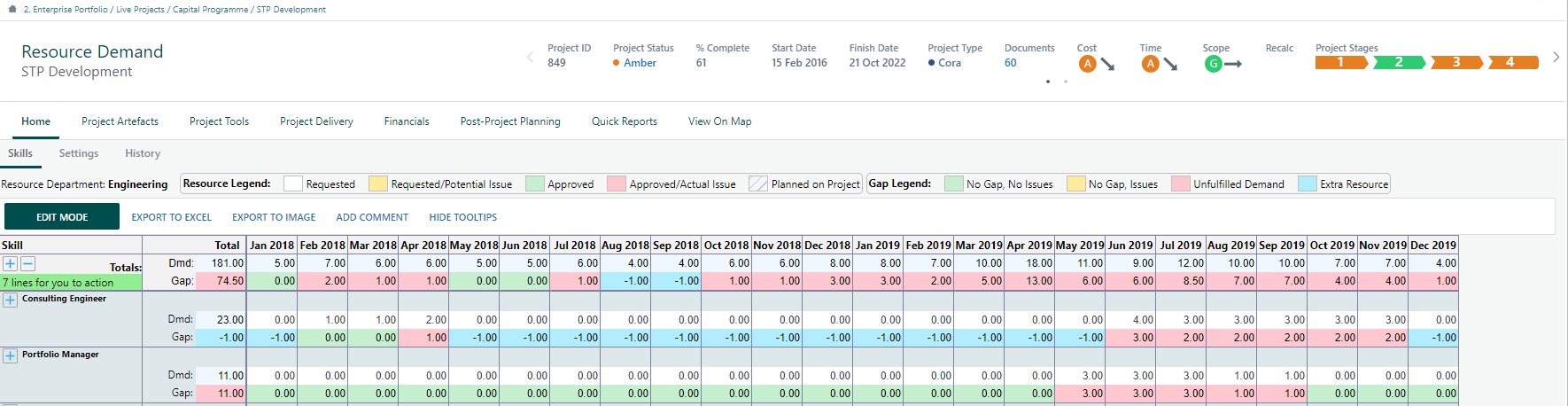Open the Quick Reports menu
Image resolution: width=1568 pixels, height=406 pixels.
click(625, 121)
